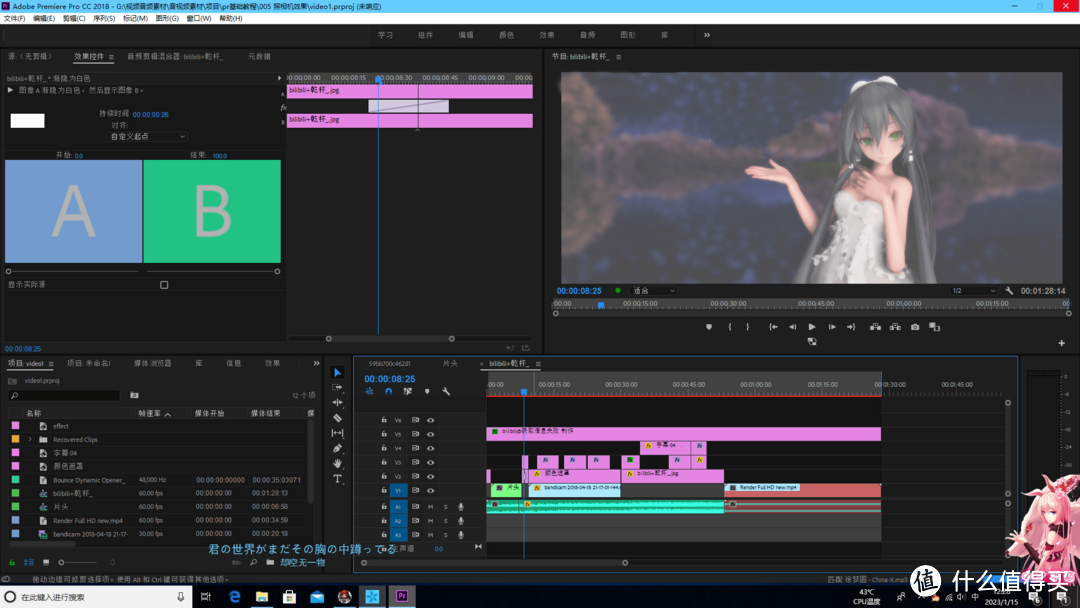1080x608 pixels.
Task: Click the transition start A preview slider
Action: click(x=8, y=271)
